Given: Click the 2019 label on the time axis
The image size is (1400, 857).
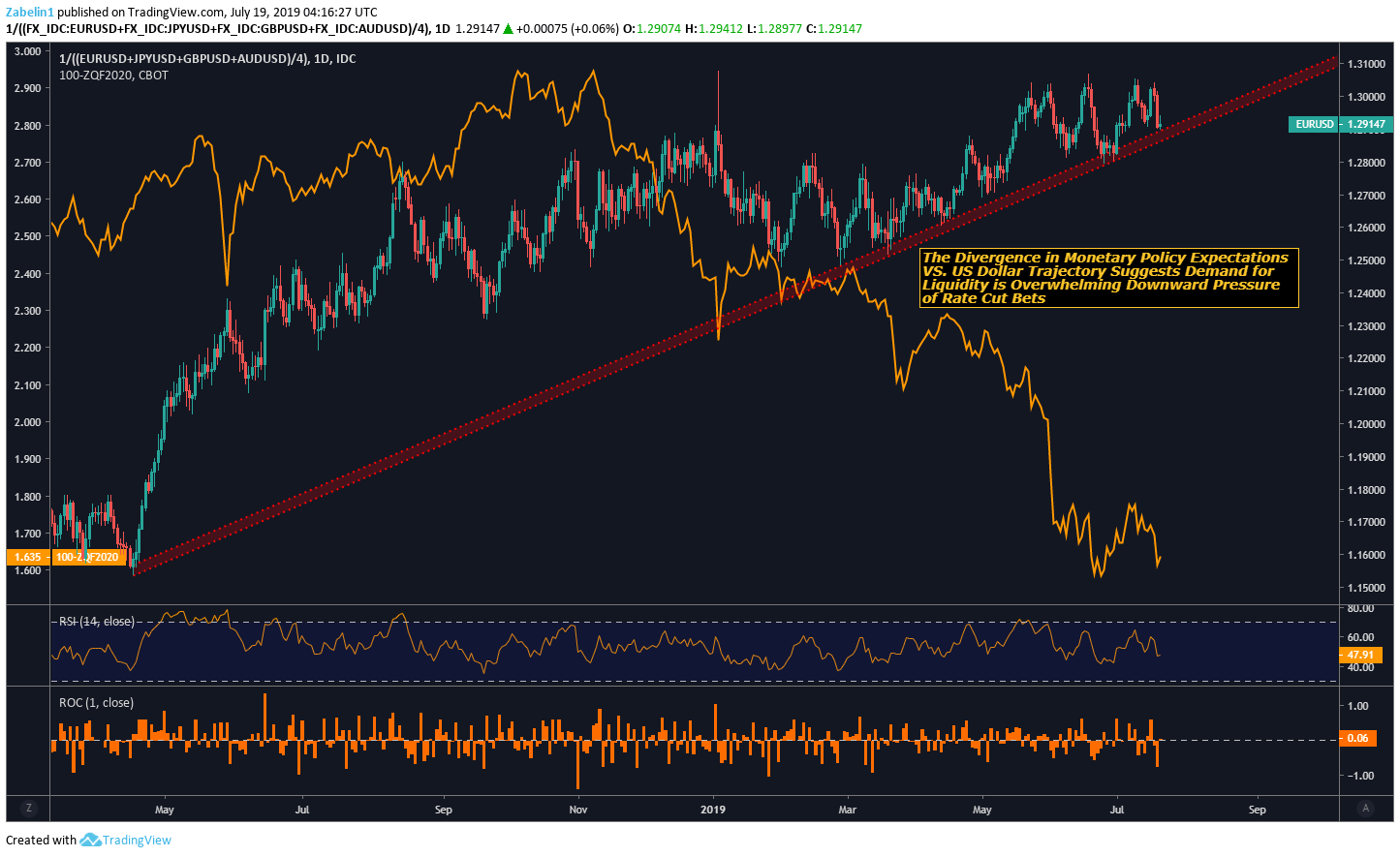Looking at the screenshot, I should 712,810.
